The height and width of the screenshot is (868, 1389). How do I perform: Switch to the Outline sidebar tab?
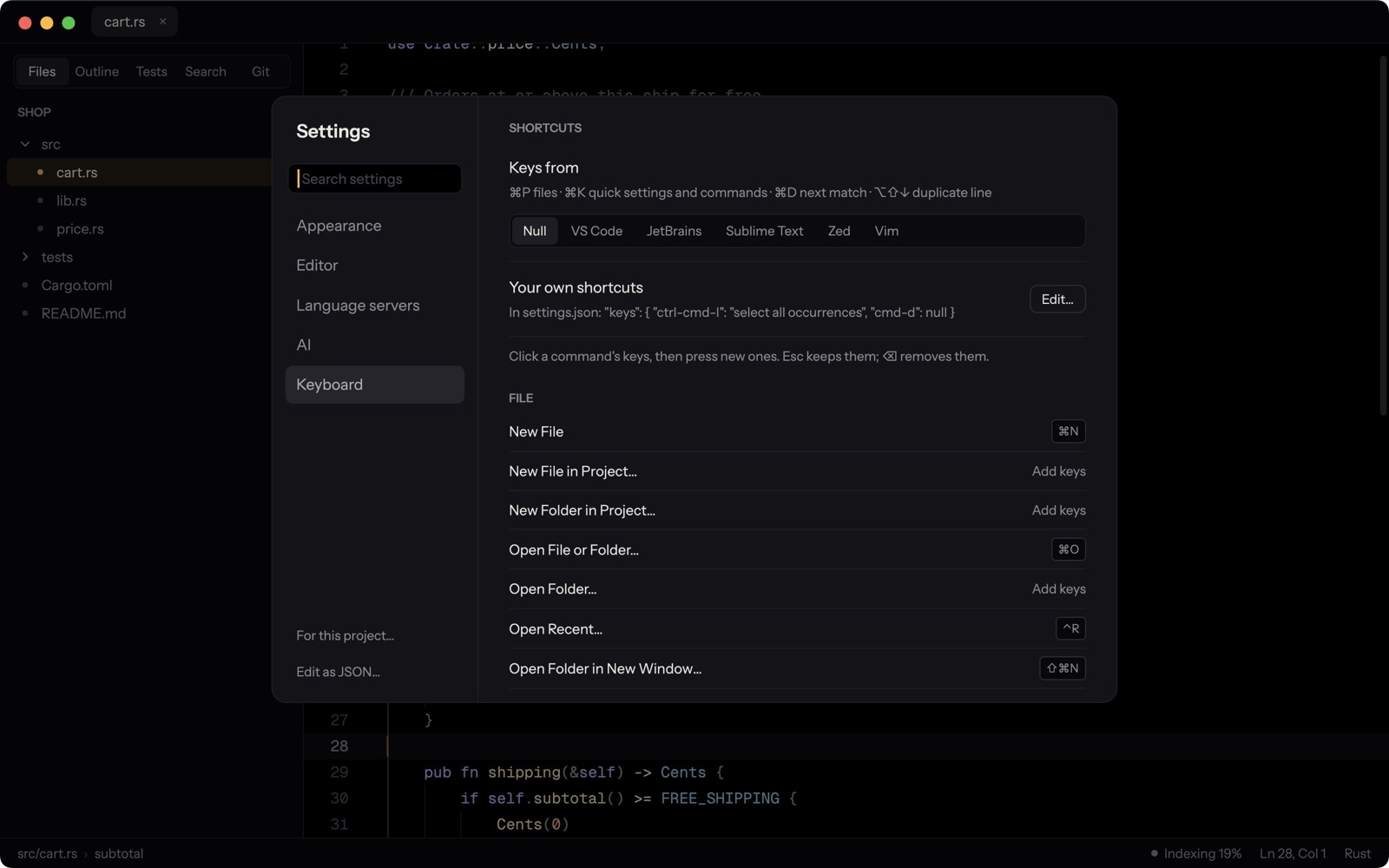[96, 71]
